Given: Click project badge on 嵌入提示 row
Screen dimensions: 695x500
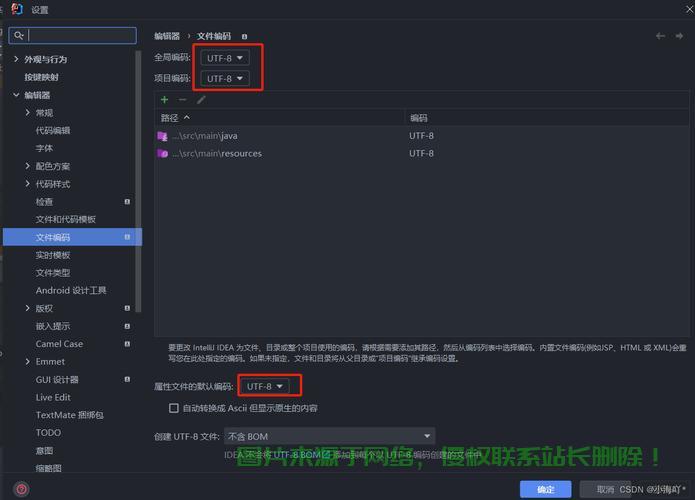Looking at the screenshot, I should (x=127, y=326).
